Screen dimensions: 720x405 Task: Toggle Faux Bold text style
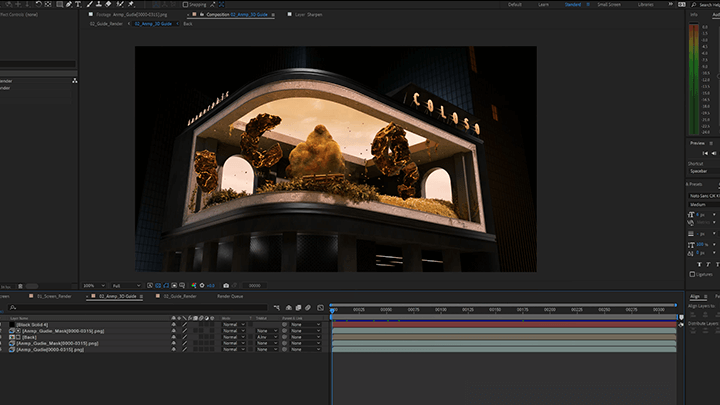tap(699, 264)
